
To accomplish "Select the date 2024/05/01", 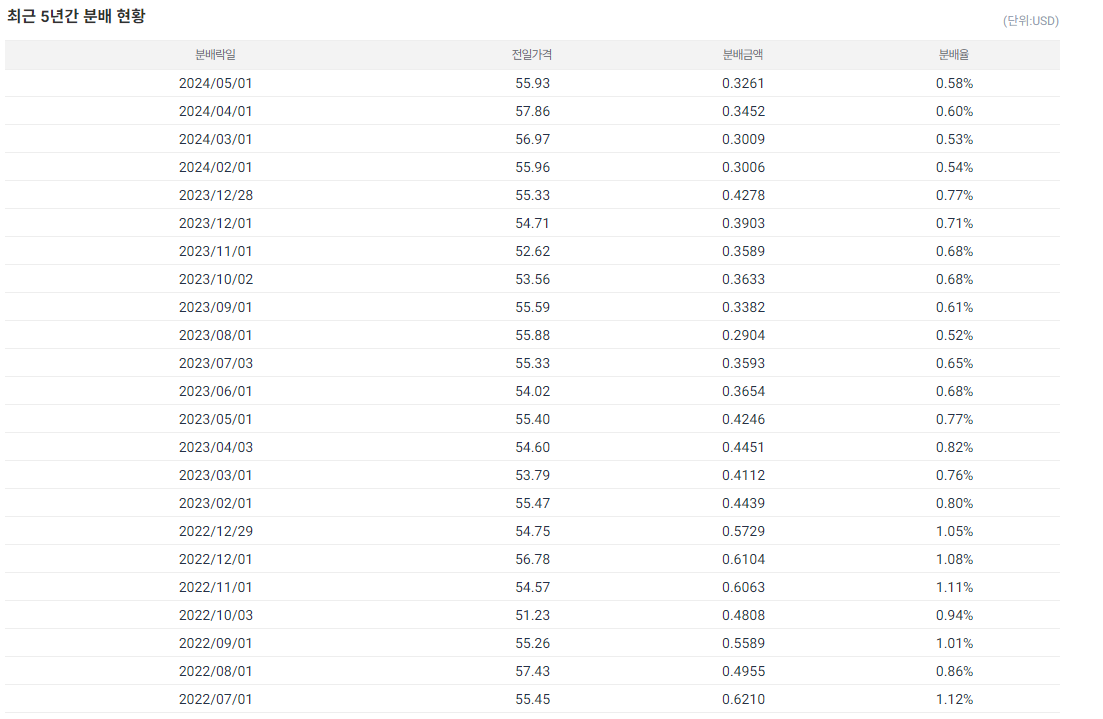I will click(215, 83).
